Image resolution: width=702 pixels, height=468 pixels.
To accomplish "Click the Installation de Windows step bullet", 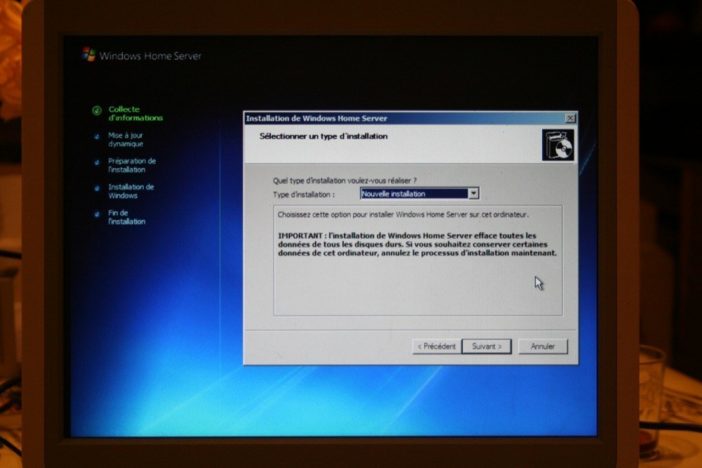I will (97, 189).
